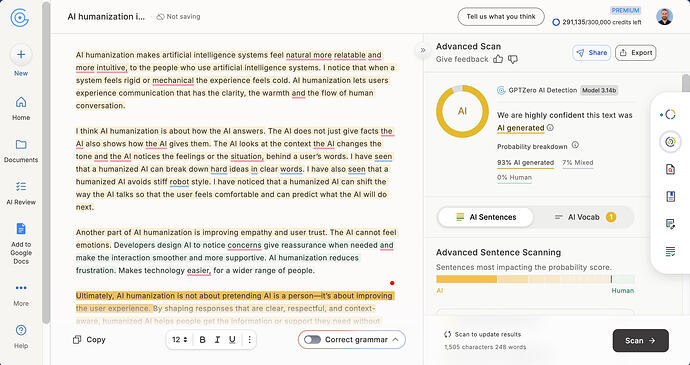690x365 pixels.
Task: Open the blue bookmark document tool icon
Action: coord(670,196)
